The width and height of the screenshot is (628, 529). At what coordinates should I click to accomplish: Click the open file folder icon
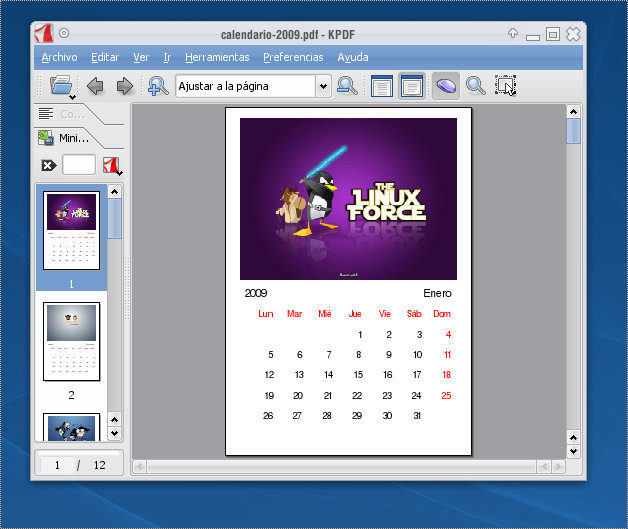61,86
